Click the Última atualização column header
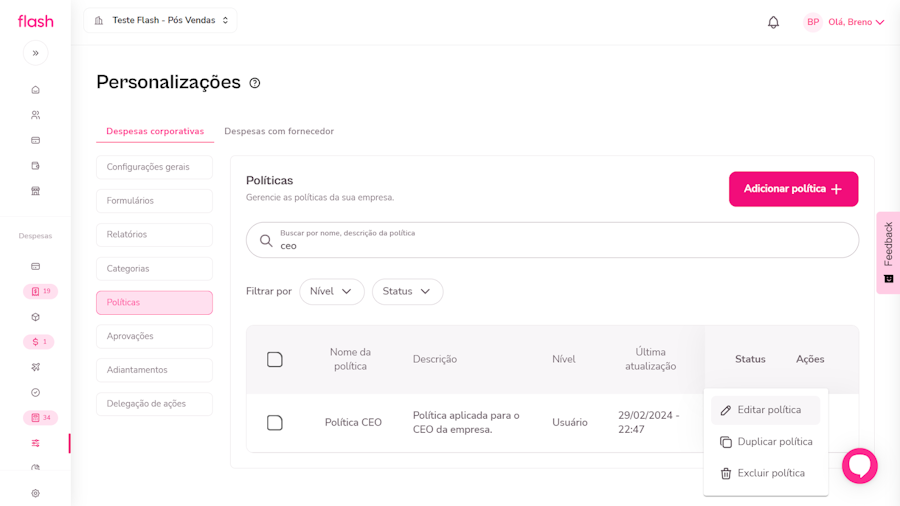The width and height of the screenshot is (900, 506). coord(650,359)
